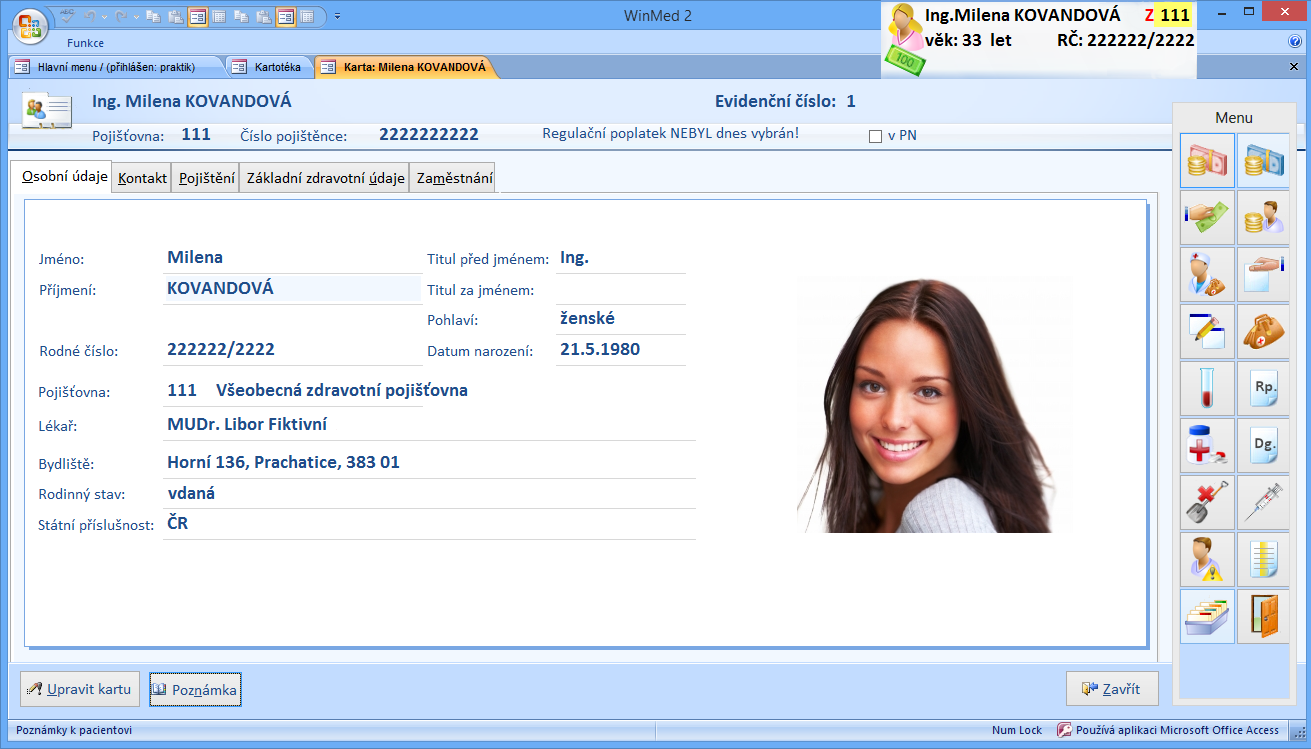Open the Kontakt tab
Screen dimensions: 1311x749
tap(142, 178)
